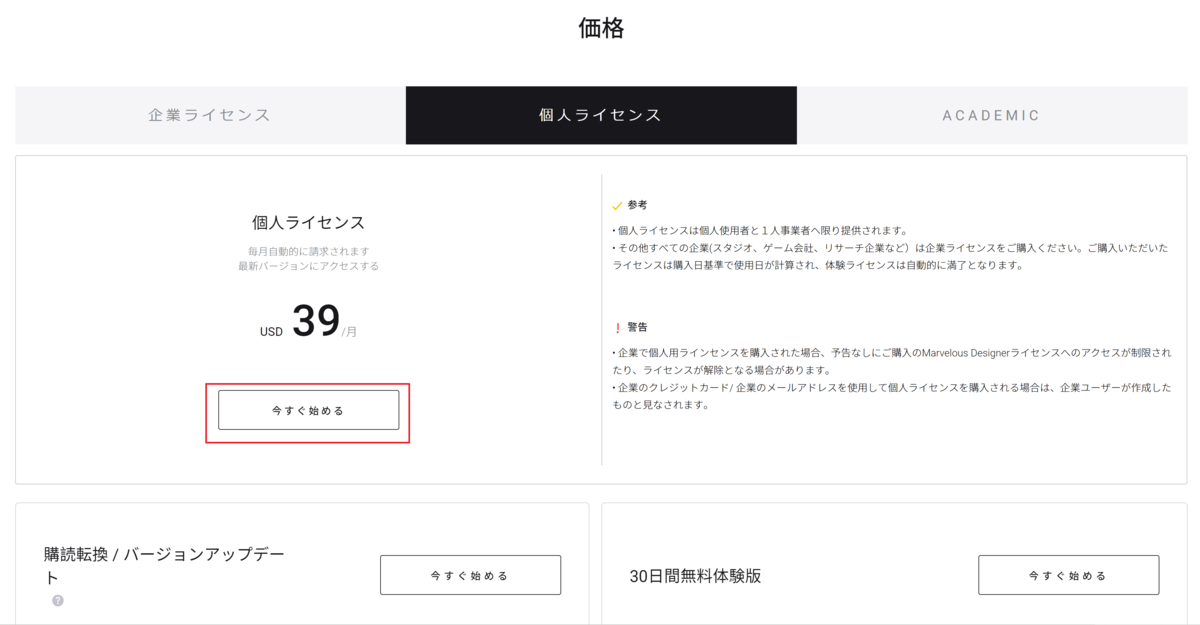
Task: Click the question mark help icon
Action: tap(58, 601)
